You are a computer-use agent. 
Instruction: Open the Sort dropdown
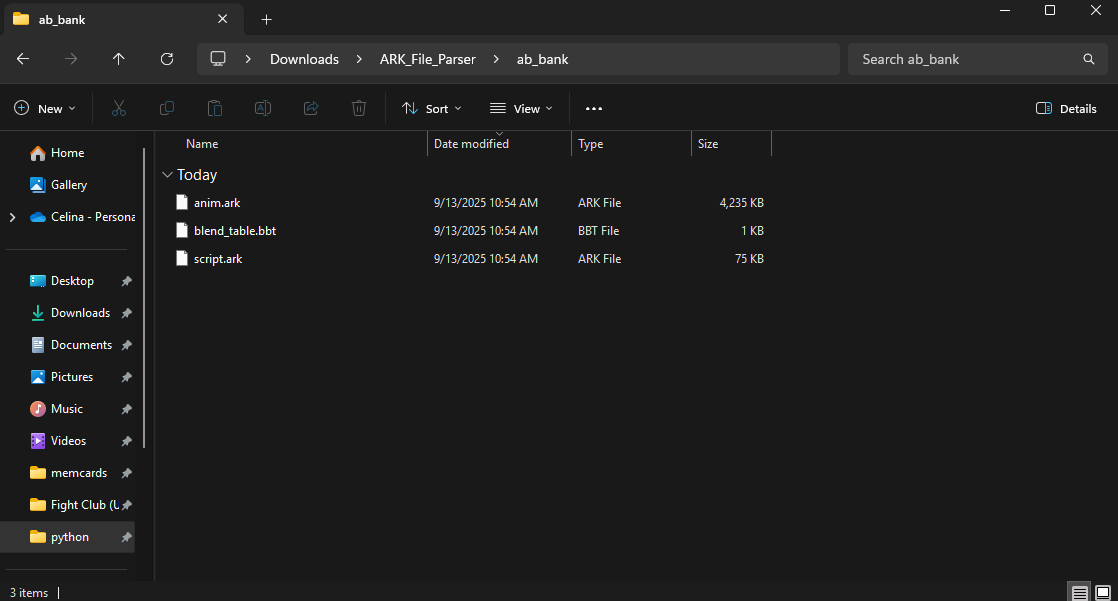(431, 108)
